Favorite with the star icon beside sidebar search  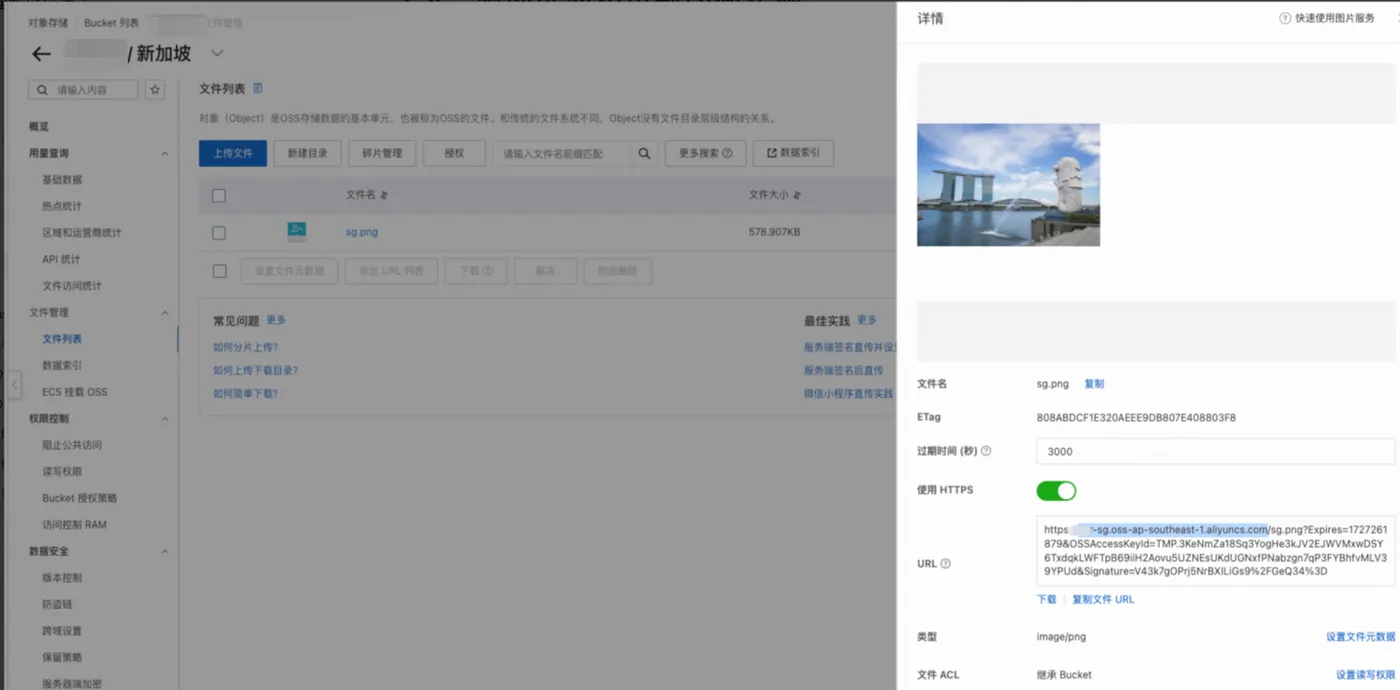155,90
